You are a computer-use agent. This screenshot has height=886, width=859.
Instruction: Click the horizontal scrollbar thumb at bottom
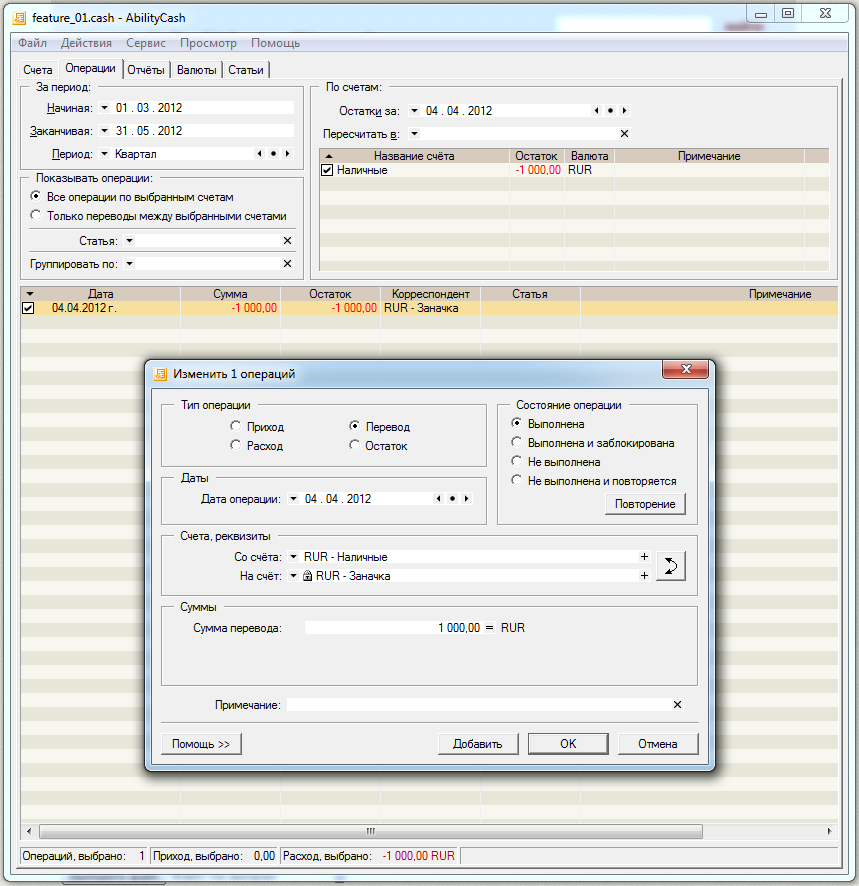tap(370, 831)
